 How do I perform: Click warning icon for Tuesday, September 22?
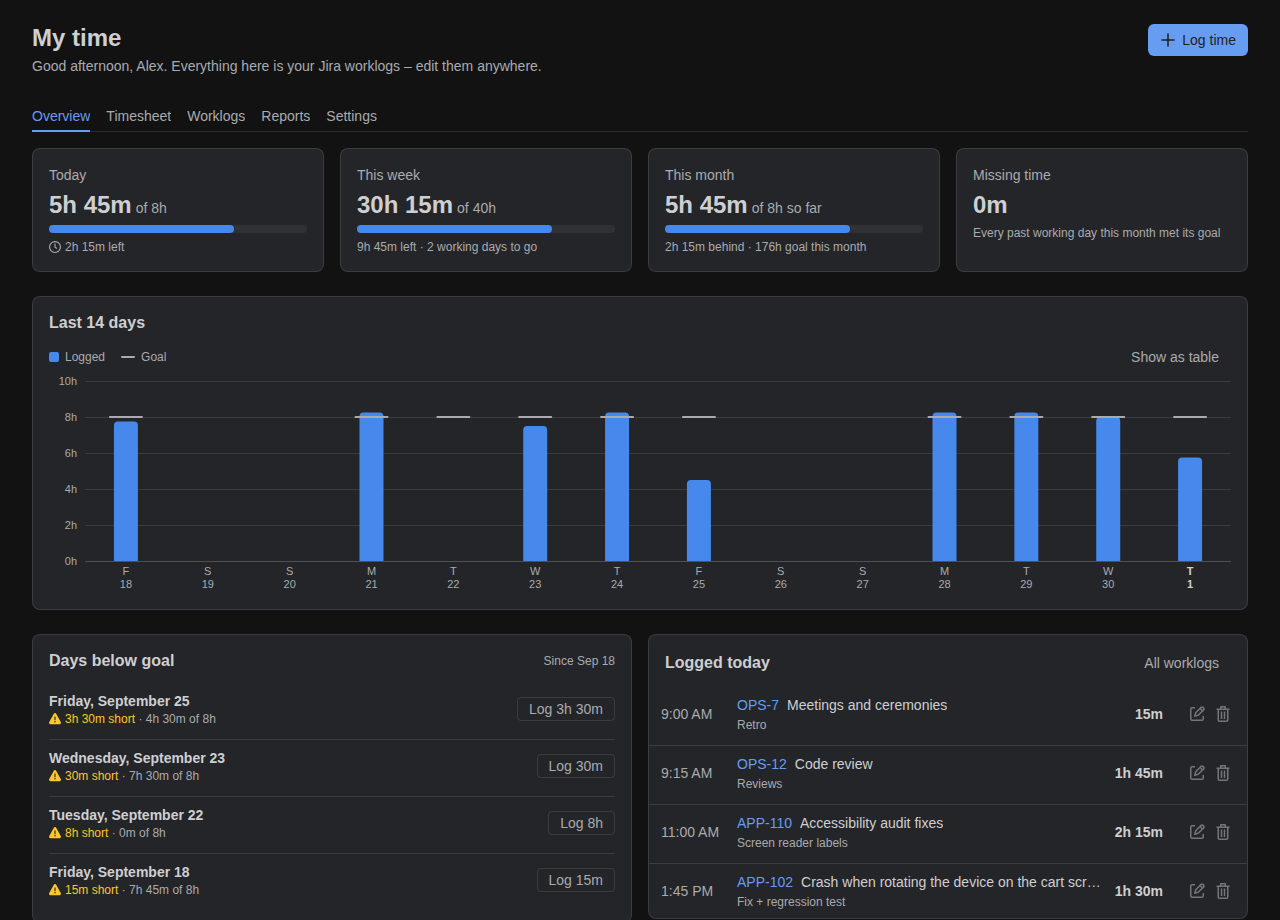click(x=55, y=833)
